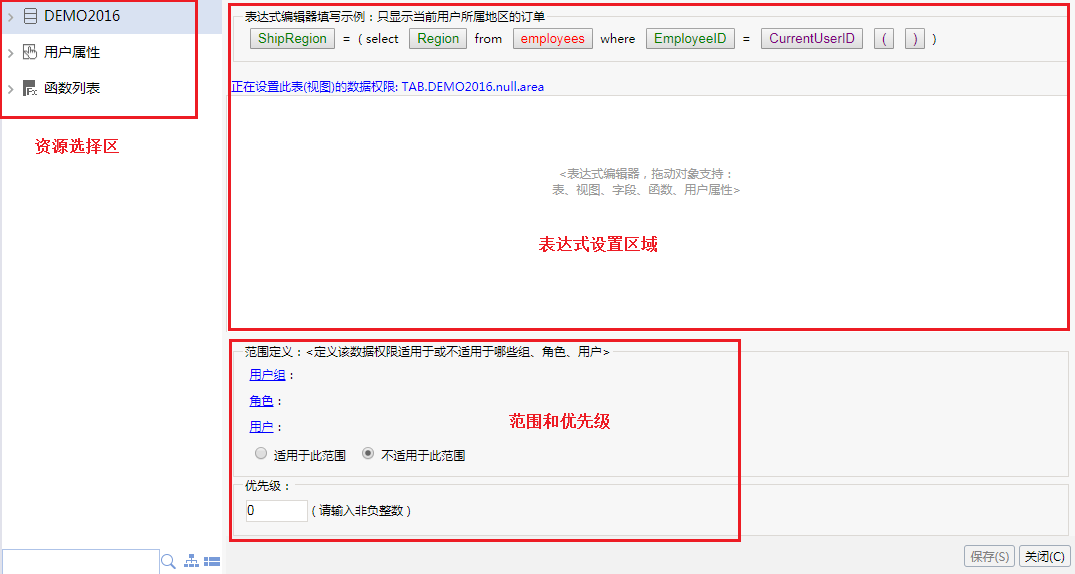Click the 用户属性 user property icon
1075x574 pixels.
30,52
